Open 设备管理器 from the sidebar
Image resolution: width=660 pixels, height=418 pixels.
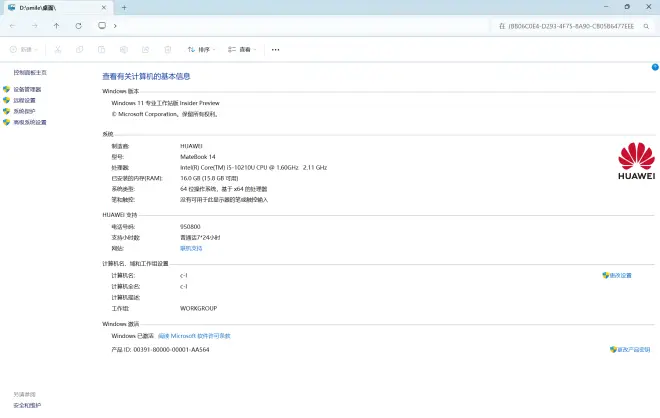[26, 89]
